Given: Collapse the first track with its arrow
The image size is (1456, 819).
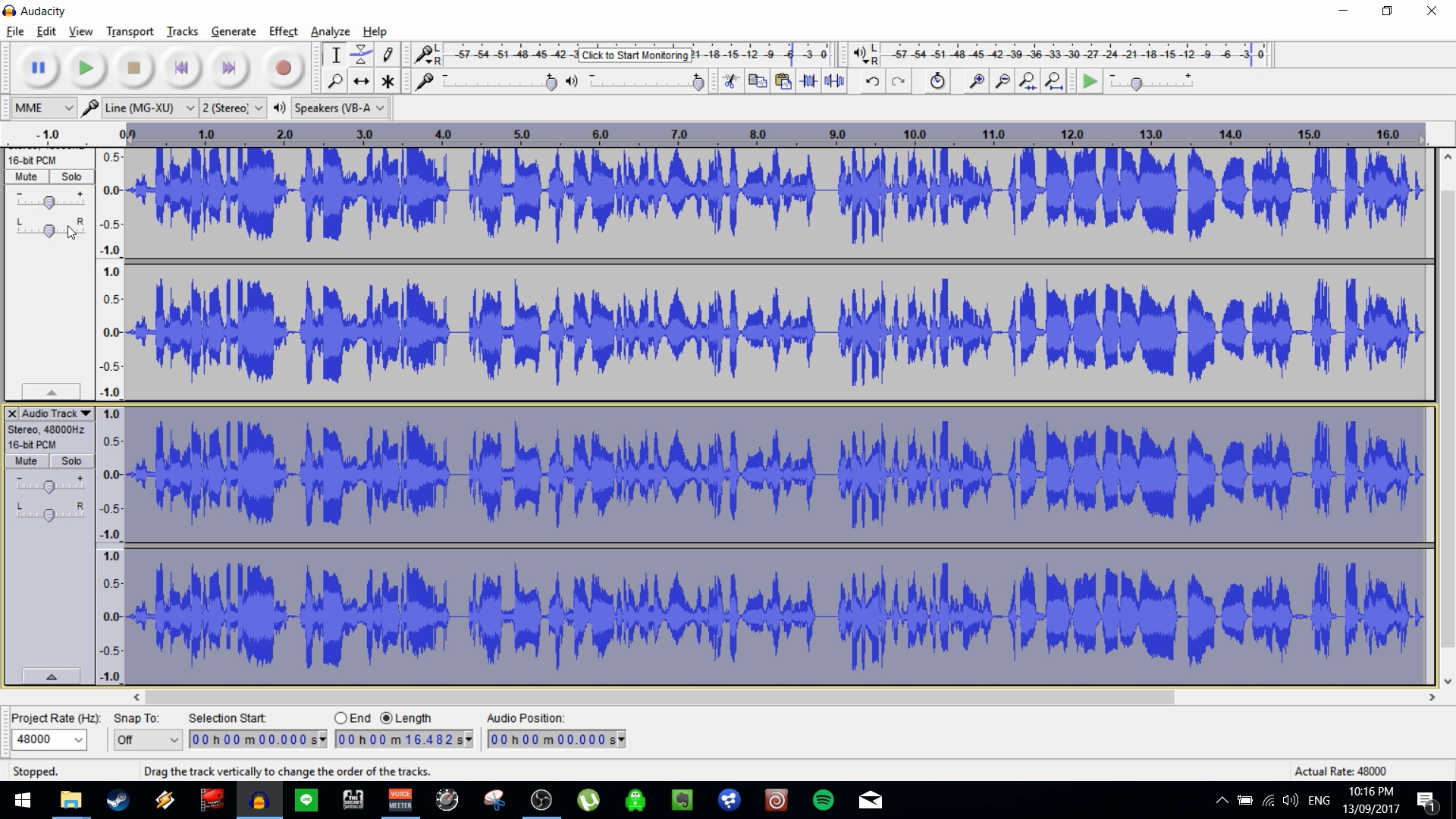Looking at the screenshot, I should pyautogui.click(x=51, y=391).
